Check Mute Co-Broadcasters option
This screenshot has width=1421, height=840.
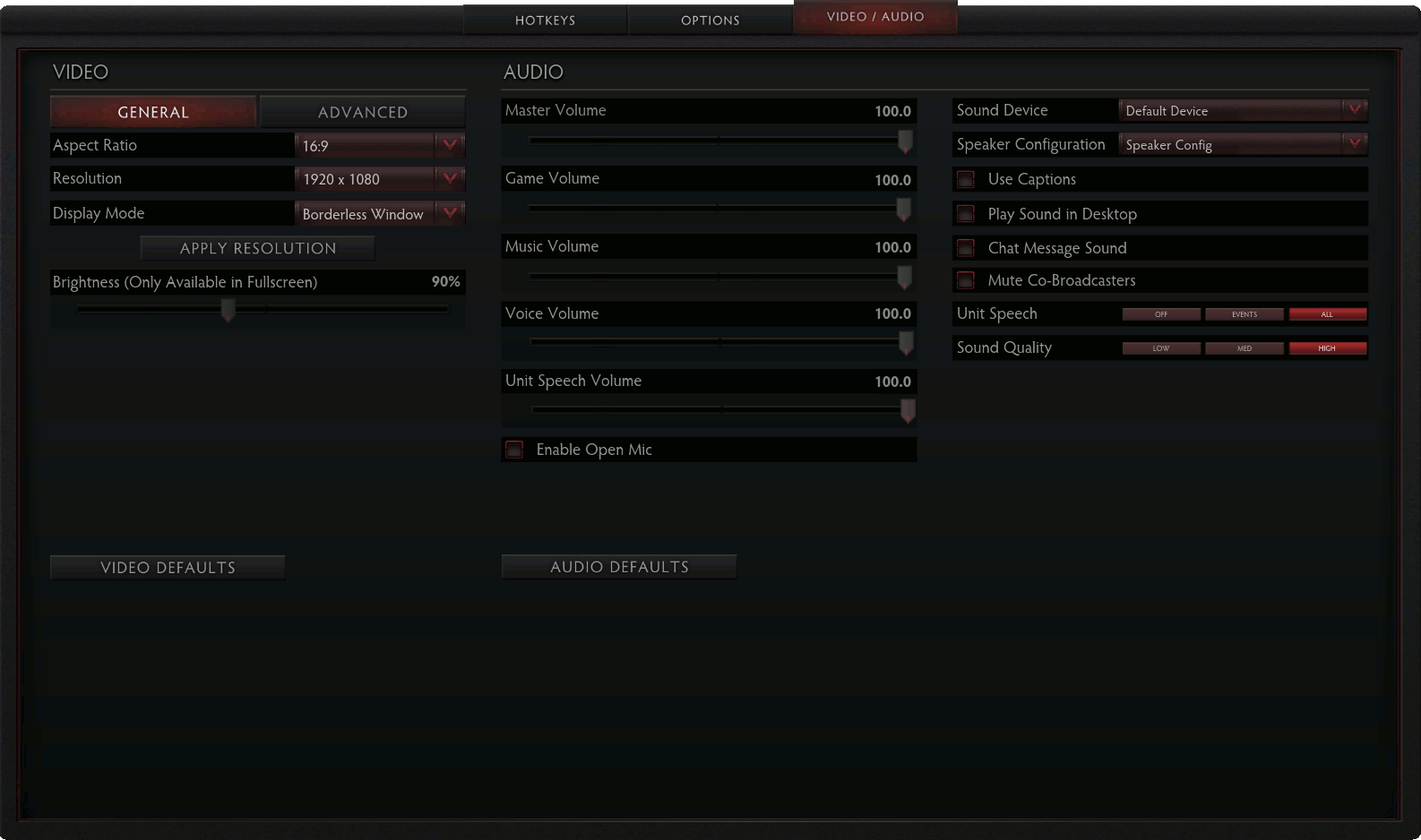tap(966, 280)
